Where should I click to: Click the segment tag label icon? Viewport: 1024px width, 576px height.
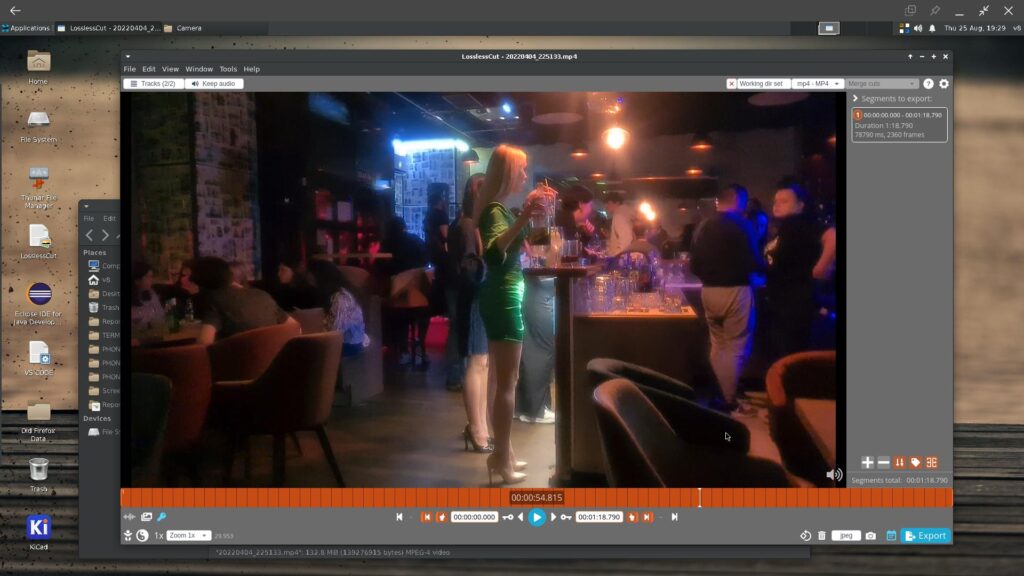click(x=916, y=462)
